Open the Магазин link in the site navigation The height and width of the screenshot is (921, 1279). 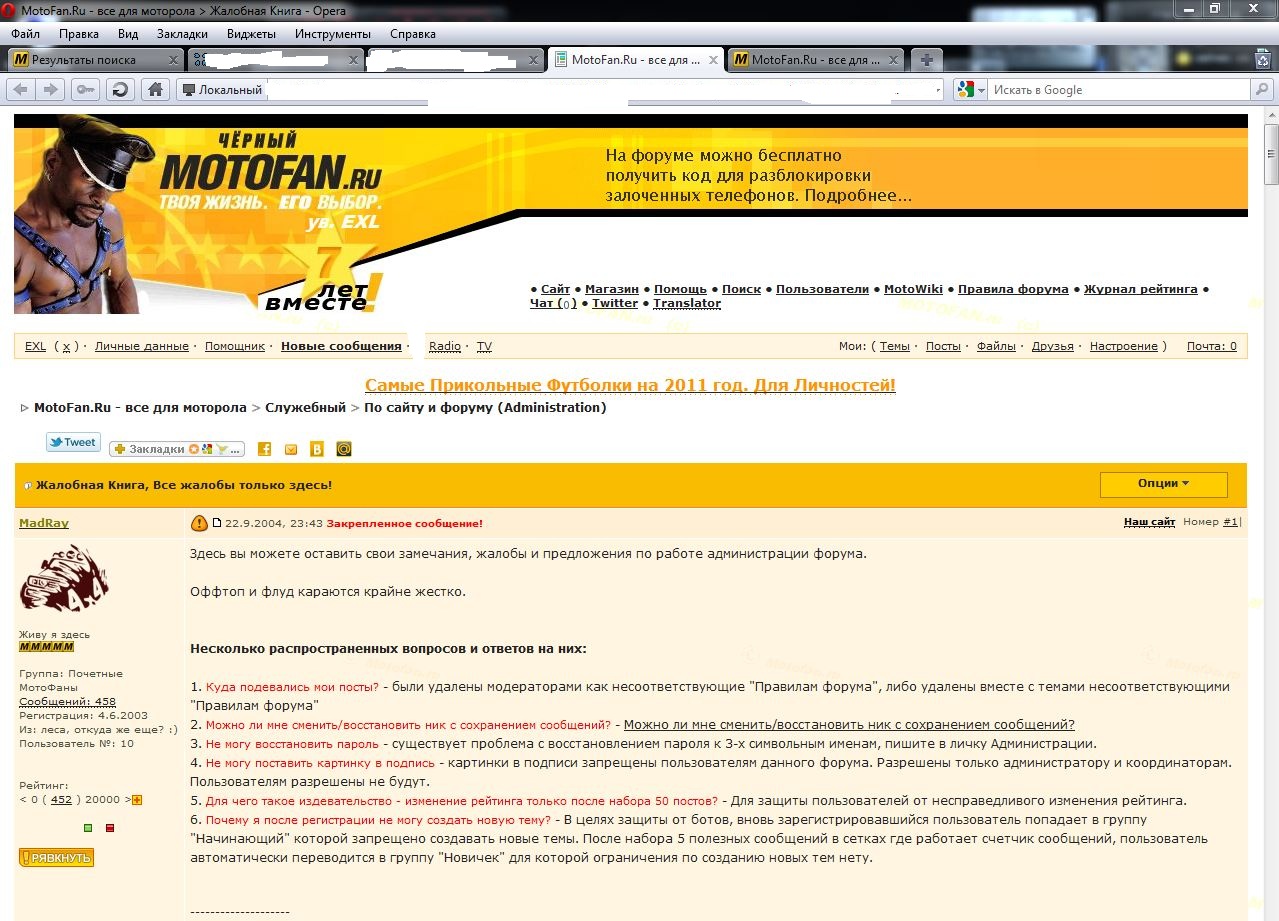(612, 289)
